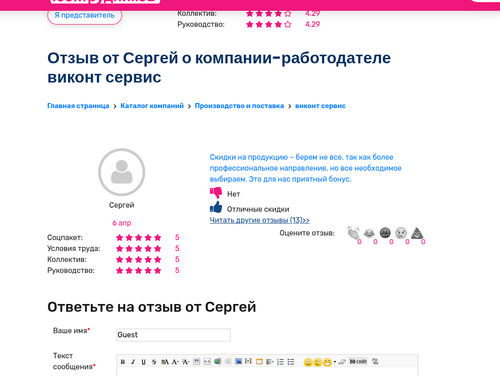The width and height of the screenshot is (500, 376).
Task: Insert a code block
Action: [x=207, y=361]
